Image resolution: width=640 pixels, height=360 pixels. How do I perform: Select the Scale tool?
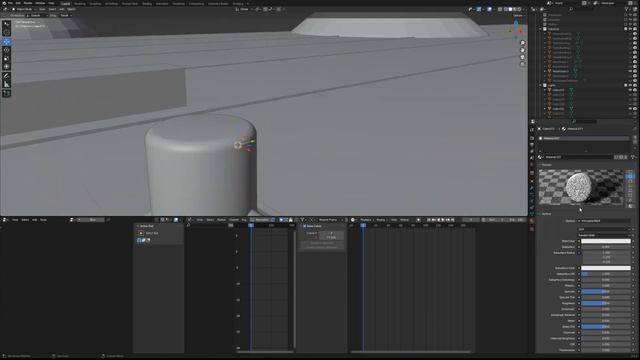click(x=7, y=58)
